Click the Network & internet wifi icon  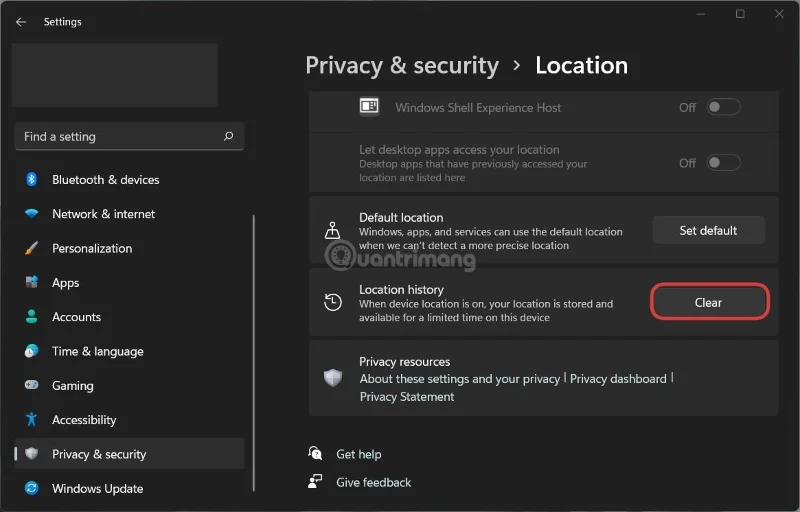tap(32, 214)
